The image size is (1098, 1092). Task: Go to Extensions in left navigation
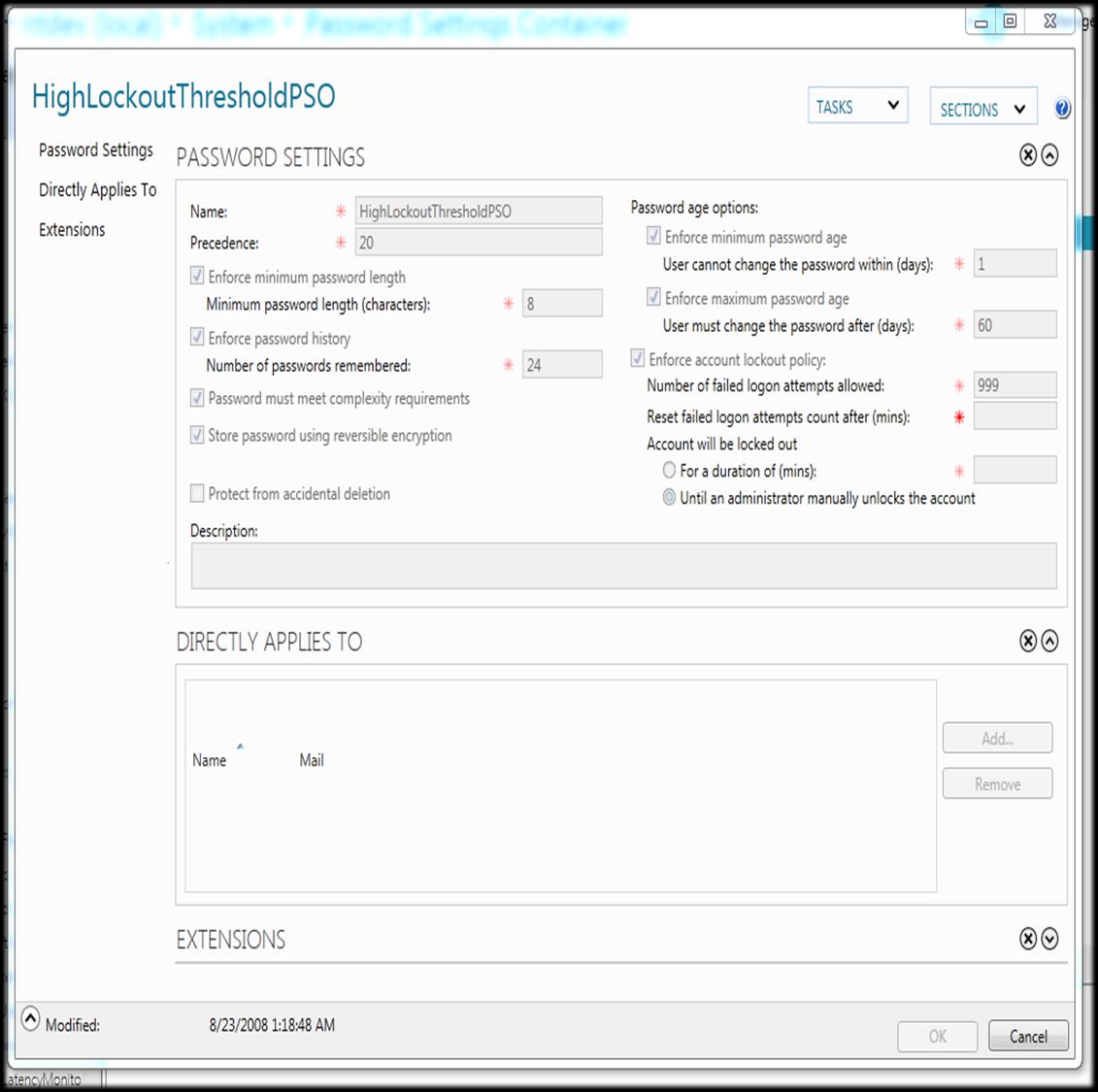[x=72, y=230]
